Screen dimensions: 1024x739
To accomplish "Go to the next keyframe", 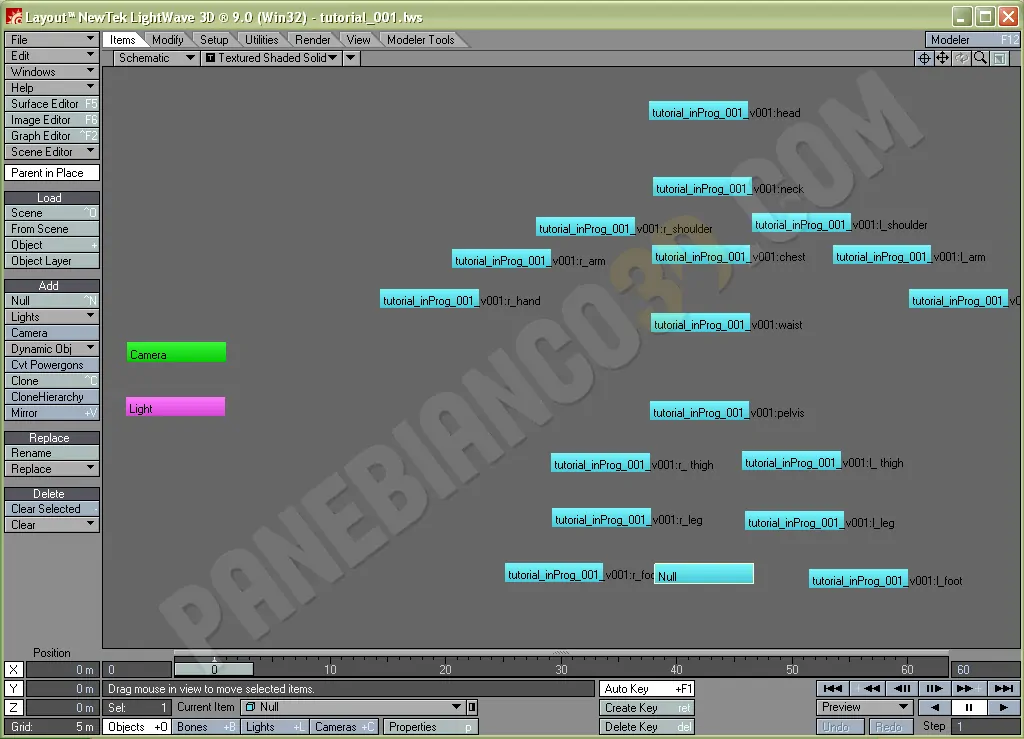I will 968,688.
